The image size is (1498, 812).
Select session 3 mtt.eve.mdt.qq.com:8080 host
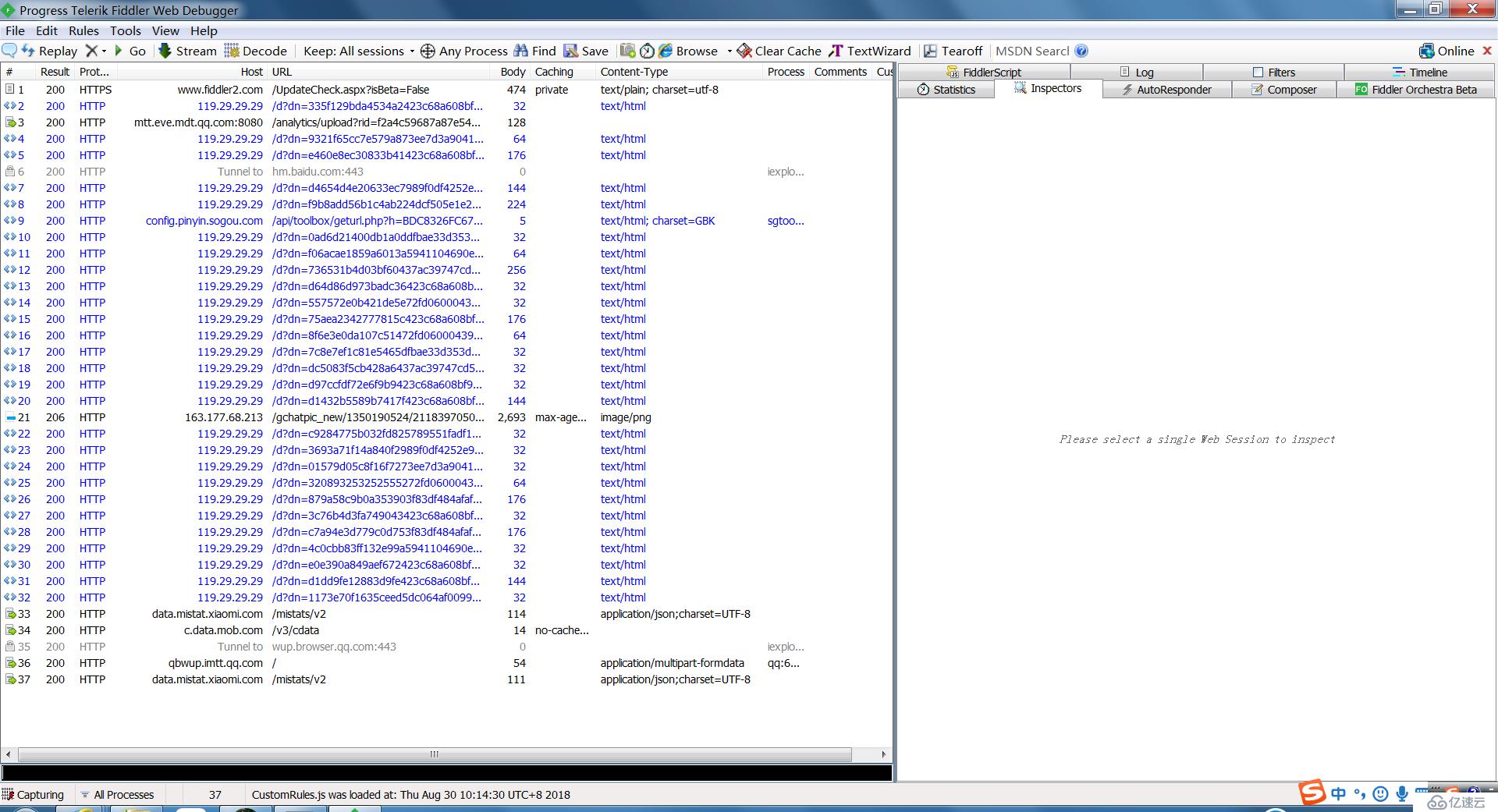(x=198, y=122)
